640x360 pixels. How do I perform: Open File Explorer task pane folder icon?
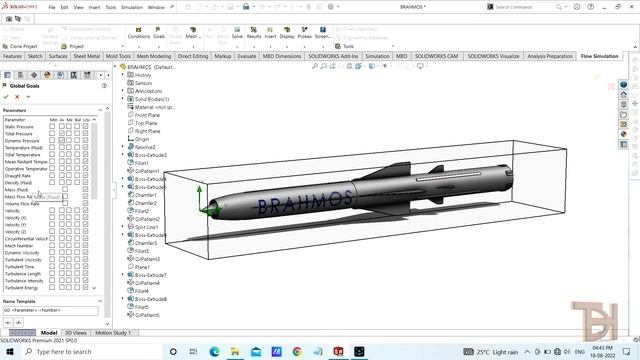[x=623, y=114]
